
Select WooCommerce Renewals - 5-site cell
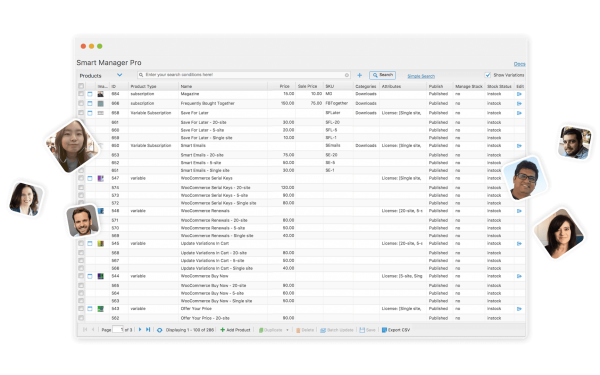tap(223, 228)
